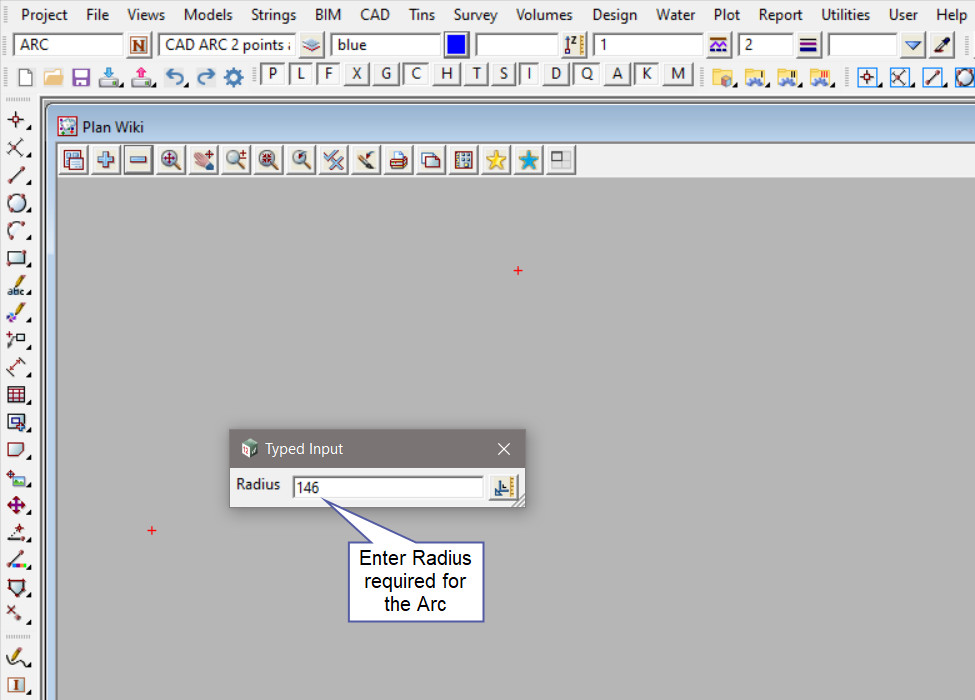The width and height of the screenshot is (975, 700).
Task: Click the CAD text 'abc' tool
Action: pos(16,287)
